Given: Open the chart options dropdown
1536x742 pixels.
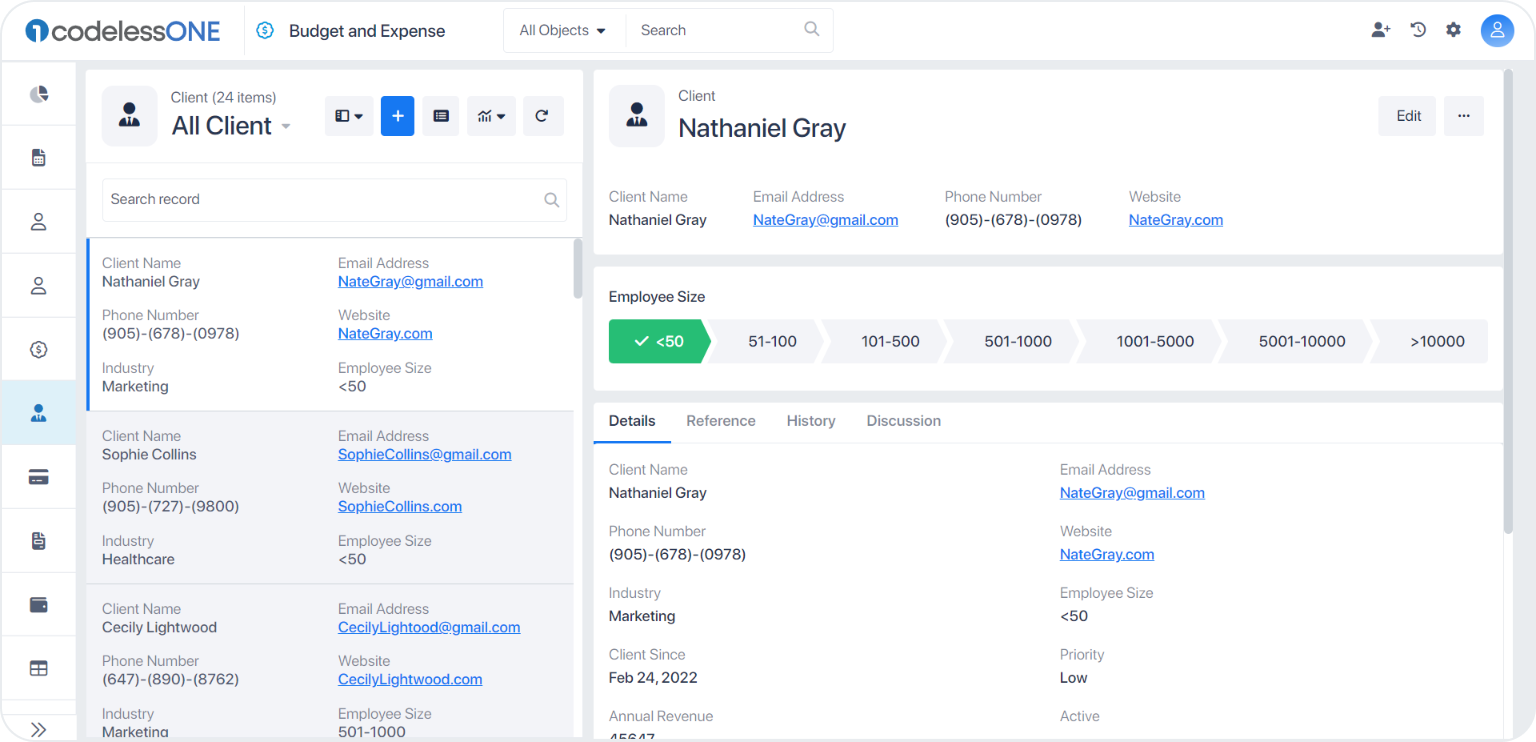Looking at the screenshot, I should click(x=491, y=116).
